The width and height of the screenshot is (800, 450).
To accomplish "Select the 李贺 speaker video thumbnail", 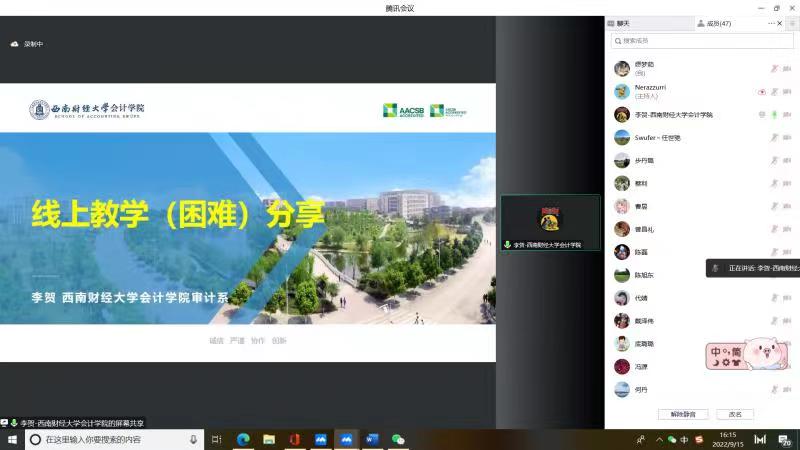I will tap(550, 222).
